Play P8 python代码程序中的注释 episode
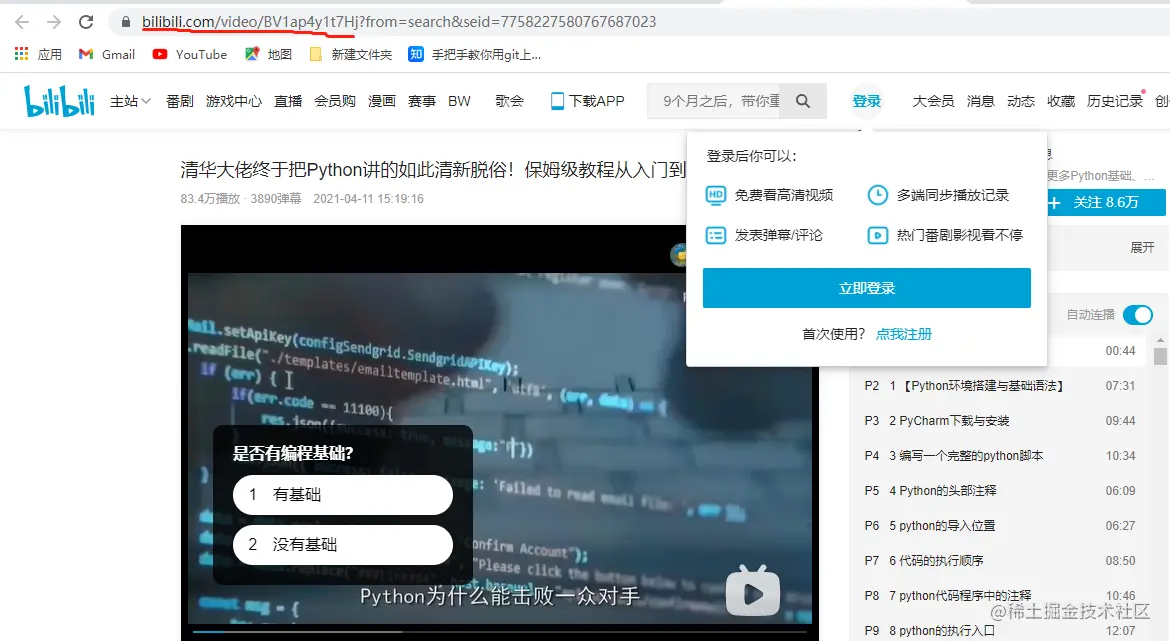1170x641 pixels. click(x=1000, y=595)
